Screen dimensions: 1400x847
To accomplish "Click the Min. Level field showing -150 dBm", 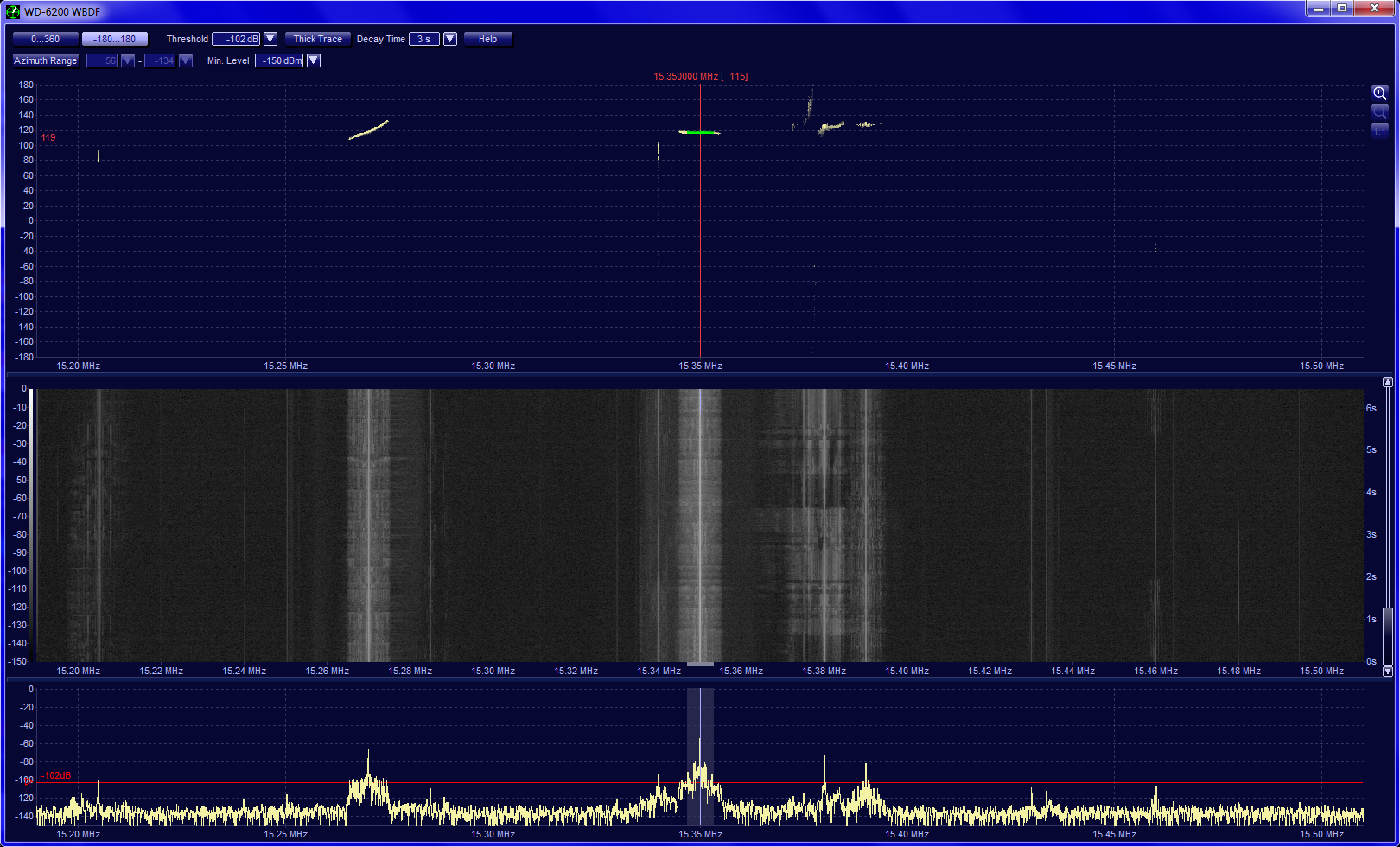I will [279, 60].
